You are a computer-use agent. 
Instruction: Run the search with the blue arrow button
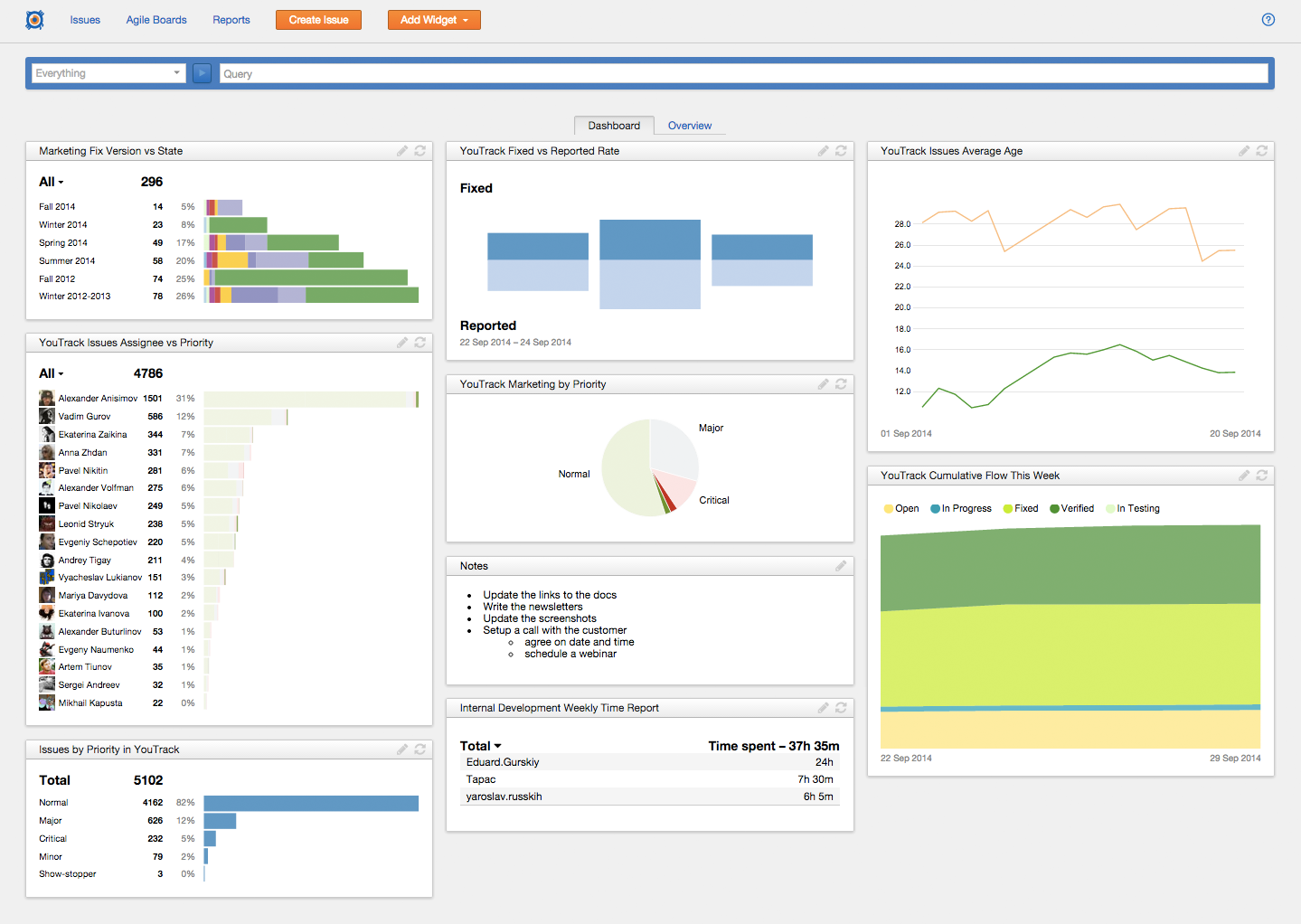pyautogui.click(x=203, y=73)
